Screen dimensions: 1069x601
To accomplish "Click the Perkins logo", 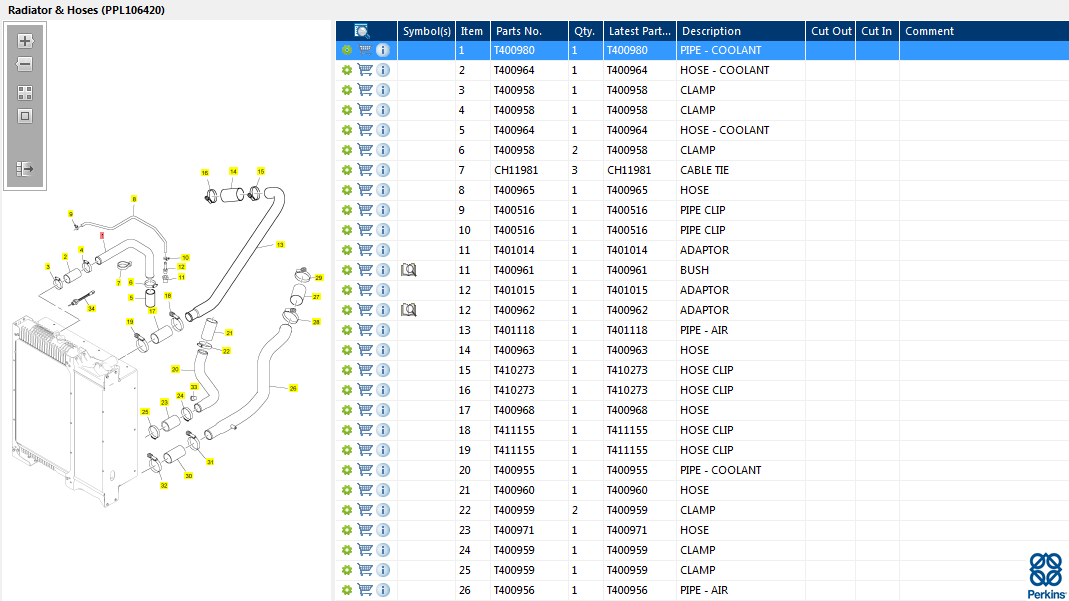I will [1047, 574].
